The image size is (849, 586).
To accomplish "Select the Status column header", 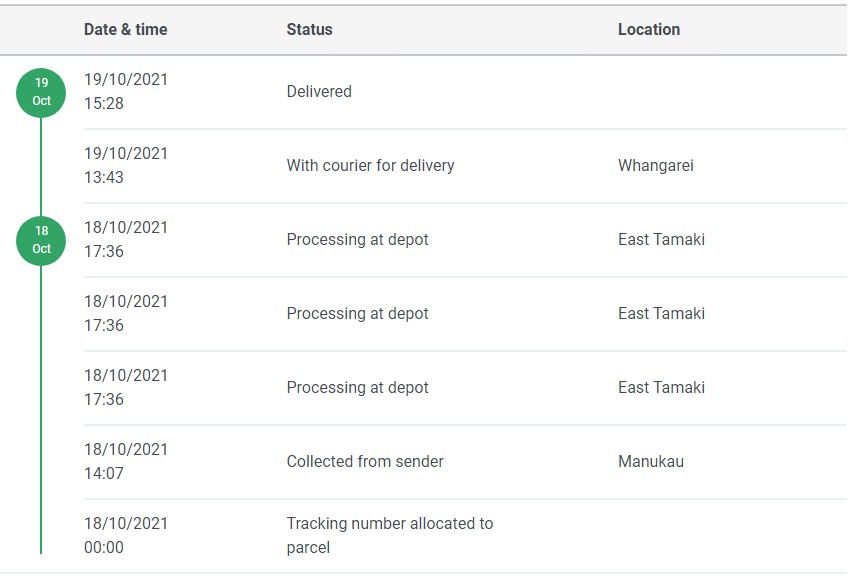I will click(309, 30).
